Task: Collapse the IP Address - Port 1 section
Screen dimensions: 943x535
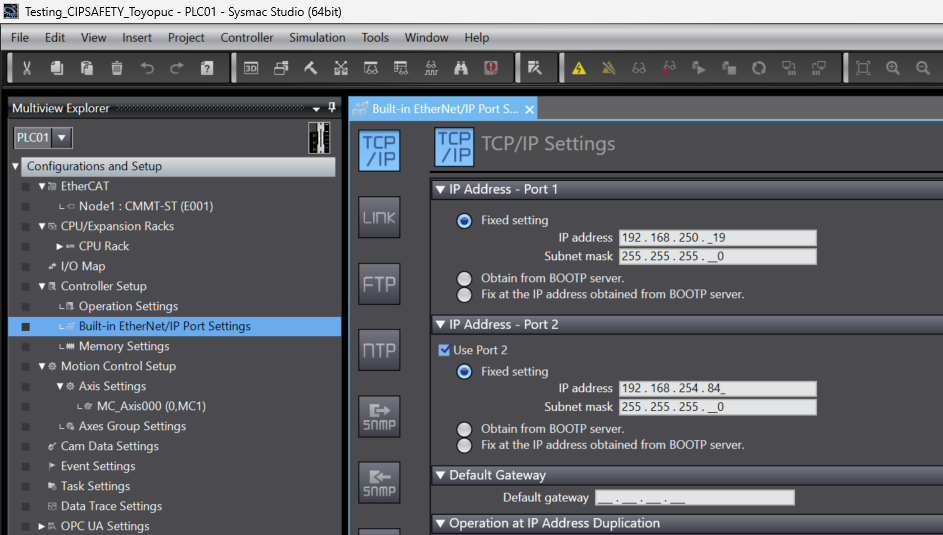Action: [x=440, y=189]
